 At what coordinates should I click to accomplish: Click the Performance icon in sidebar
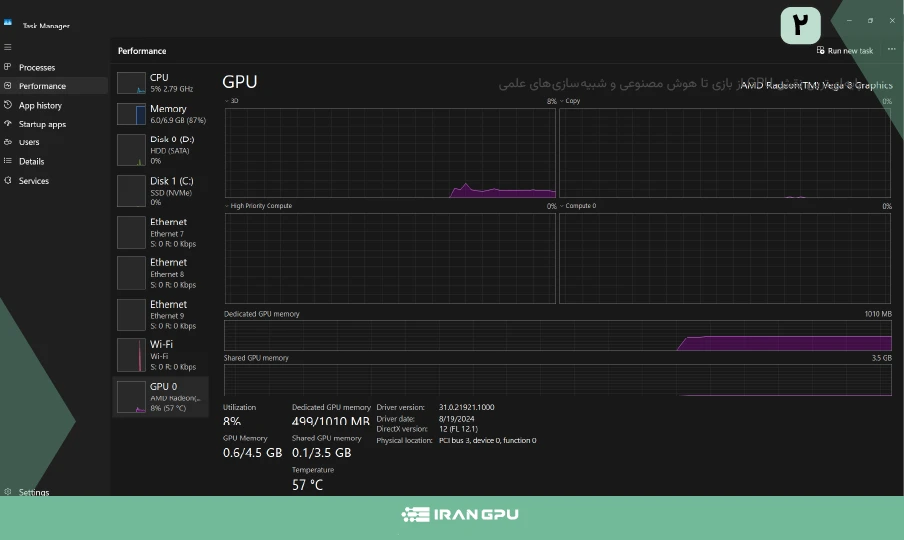[7, 86]
